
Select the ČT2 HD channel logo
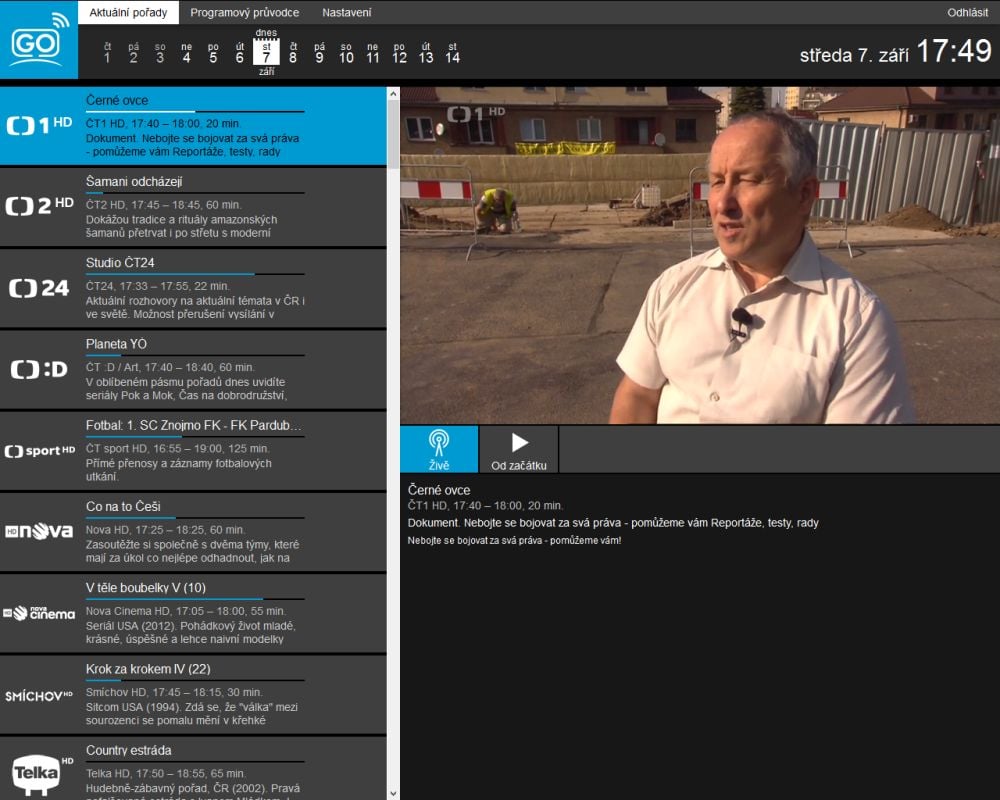point(39,207)
